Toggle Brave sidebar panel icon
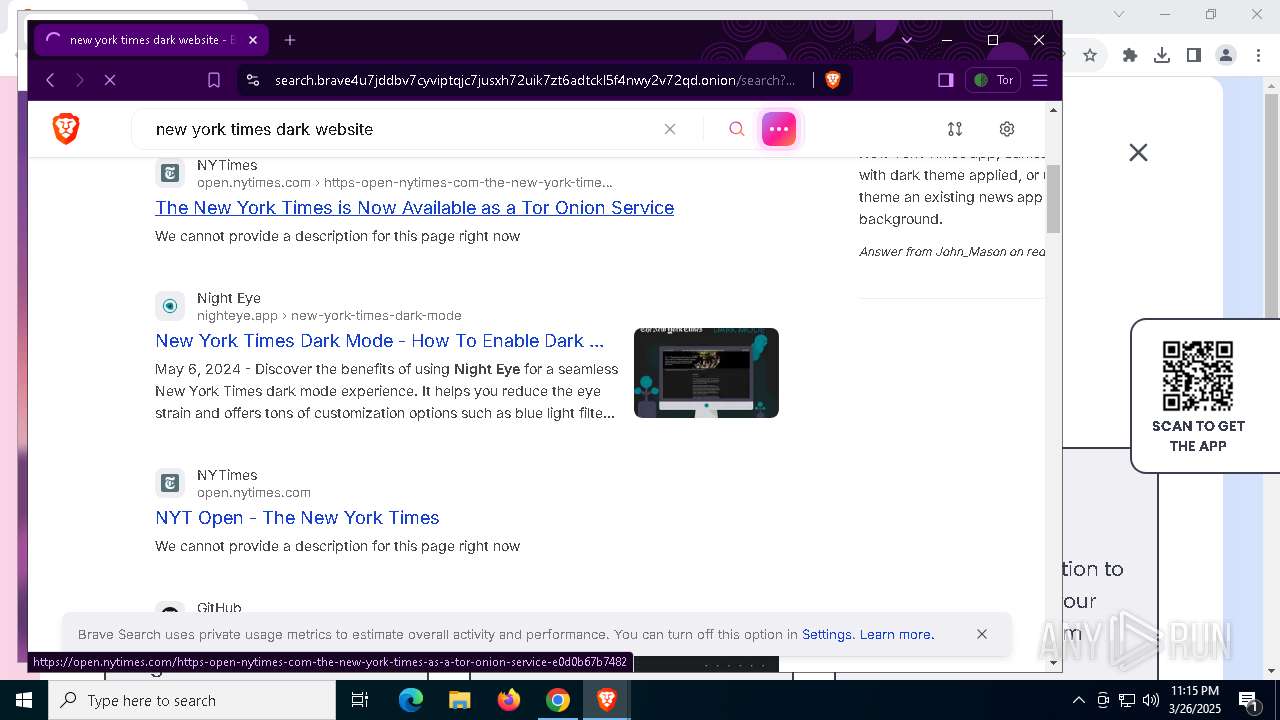This screenshot has height=720, width=1280. click(945, 80)
